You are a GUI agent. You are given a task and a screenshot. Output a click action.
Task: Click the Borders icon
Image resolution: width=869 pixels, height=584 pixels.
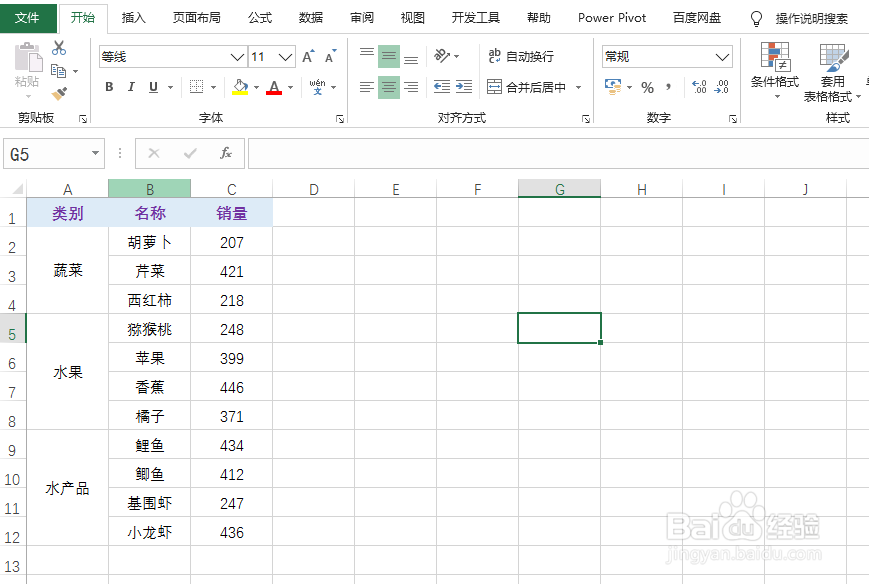pos(196,87)
